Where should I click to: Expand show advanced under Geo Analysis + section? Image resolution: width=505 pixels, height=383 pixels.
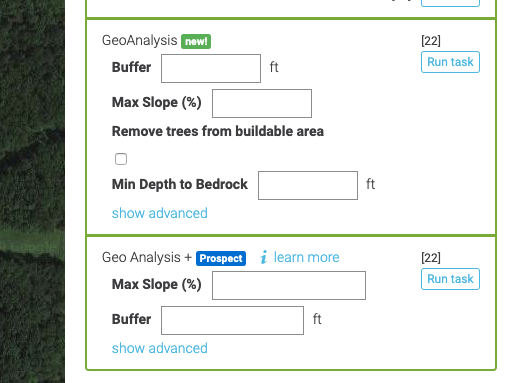[x=160, y=348]
